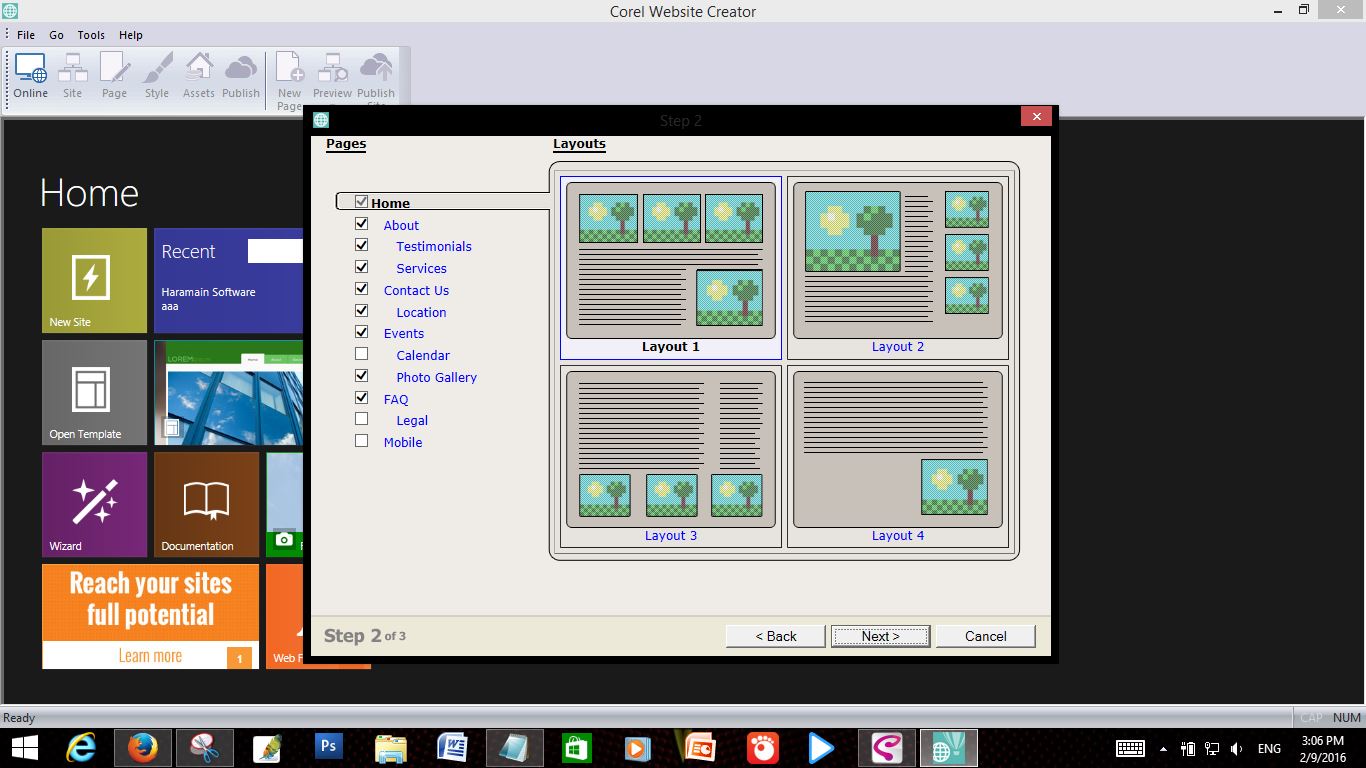
Task: Select the About page name link
Action: point(401,225)
